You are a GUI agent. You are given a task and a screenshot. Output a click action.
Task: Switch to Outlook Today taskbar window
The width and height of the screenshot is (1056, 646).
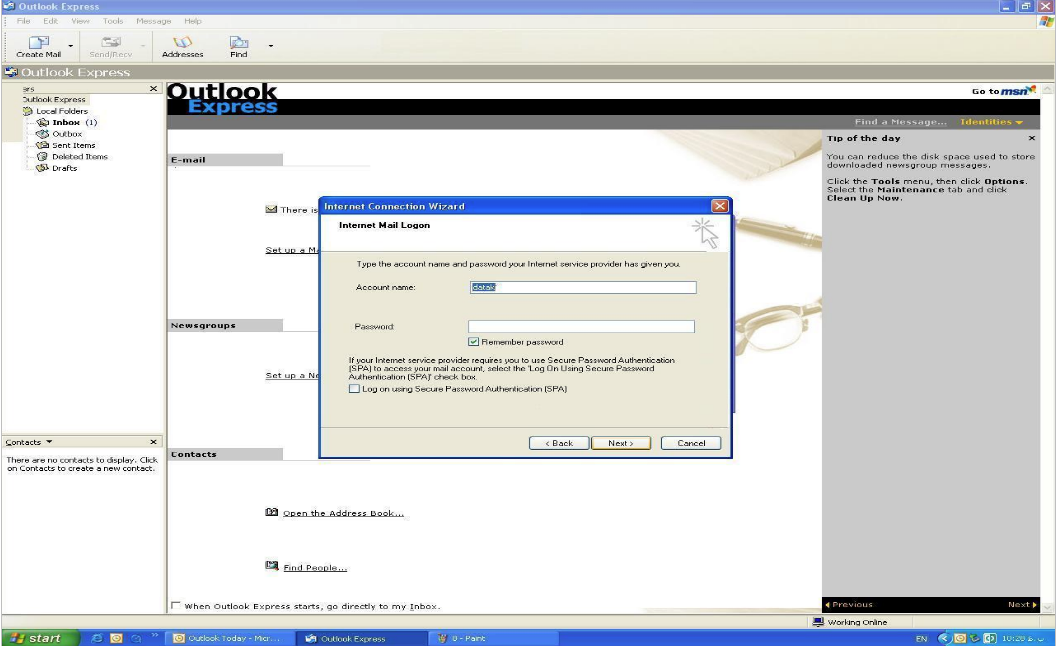[x=230, y=638]
